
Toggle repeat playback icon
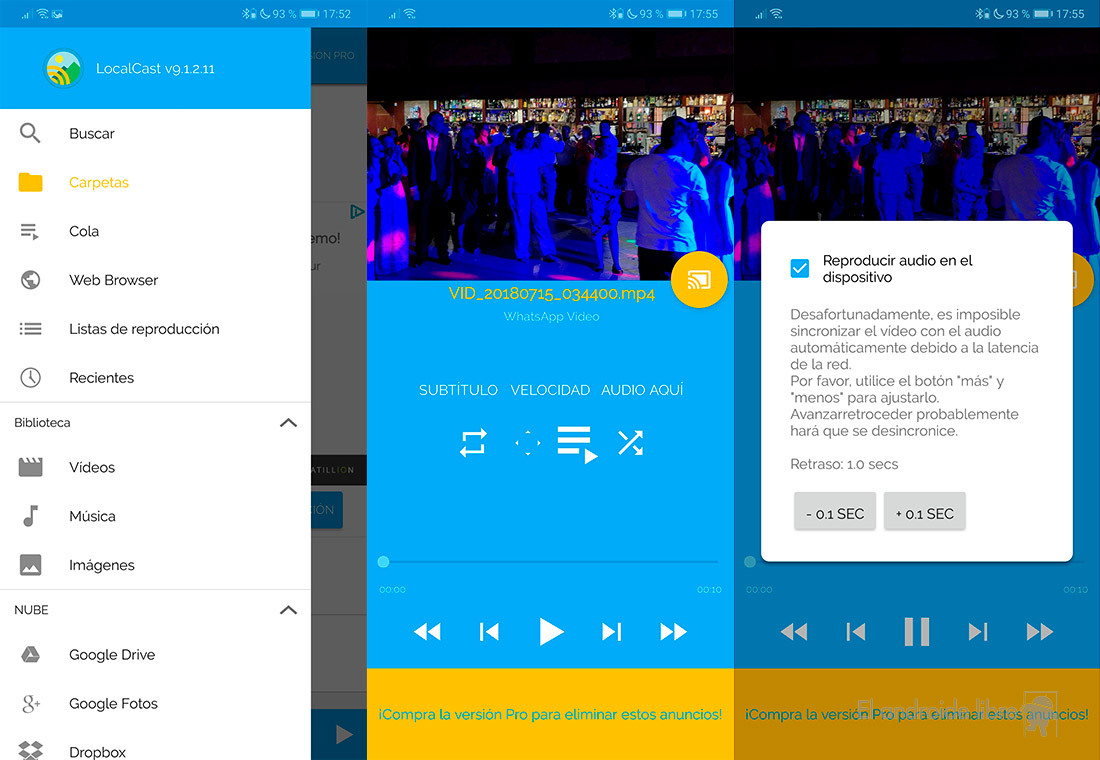pyautogui.click(x=473, y=443)
